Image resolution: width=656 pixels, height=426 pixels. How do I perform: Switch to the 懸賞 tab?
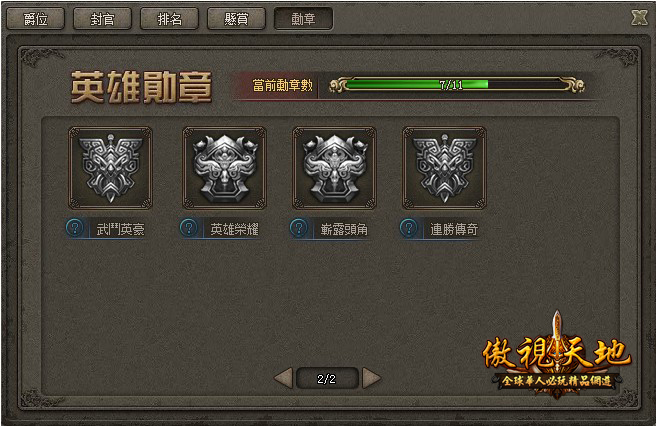pos(236,19)
